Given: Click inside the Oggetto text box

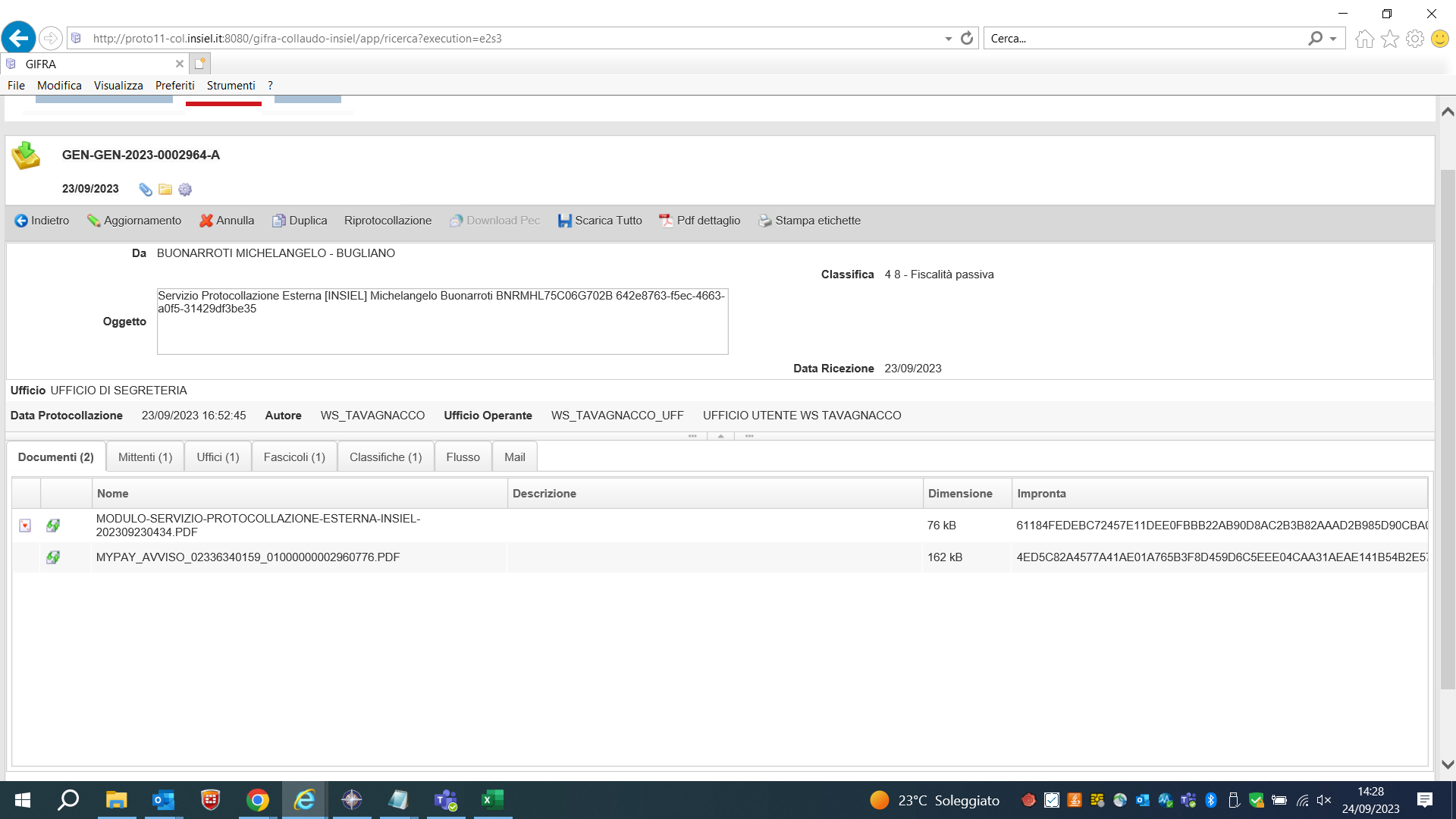Looking at the screenshot, I should pyautogui.click(x=442, y=326).
